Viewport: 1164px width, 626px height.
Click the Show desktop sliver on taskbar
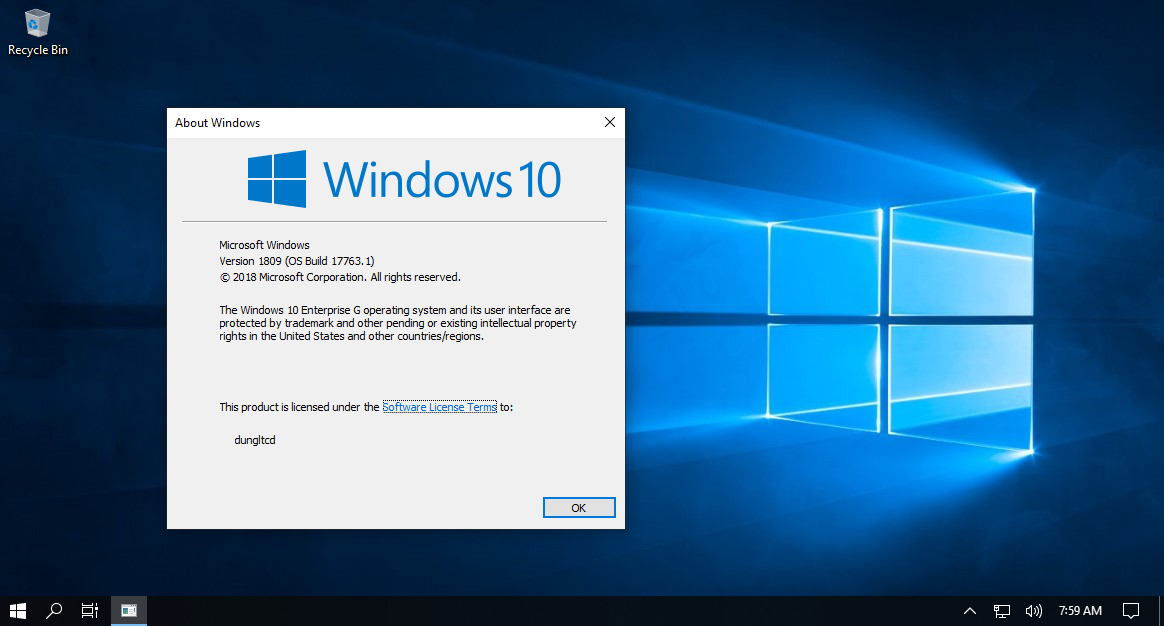coord(1161,610)
